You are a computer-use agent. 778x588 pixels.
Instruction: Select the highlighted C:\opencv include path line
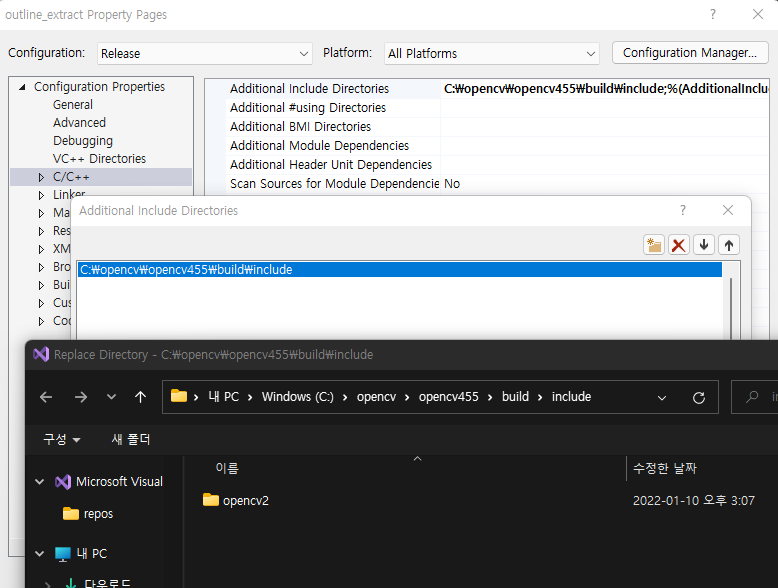click(x=400, y=269)
